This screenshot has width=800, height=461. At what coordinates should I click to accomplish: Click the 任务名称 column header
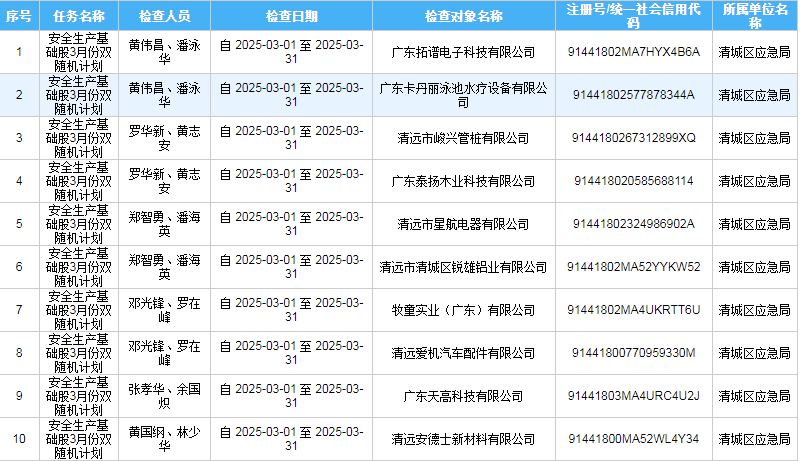point(79,16)
